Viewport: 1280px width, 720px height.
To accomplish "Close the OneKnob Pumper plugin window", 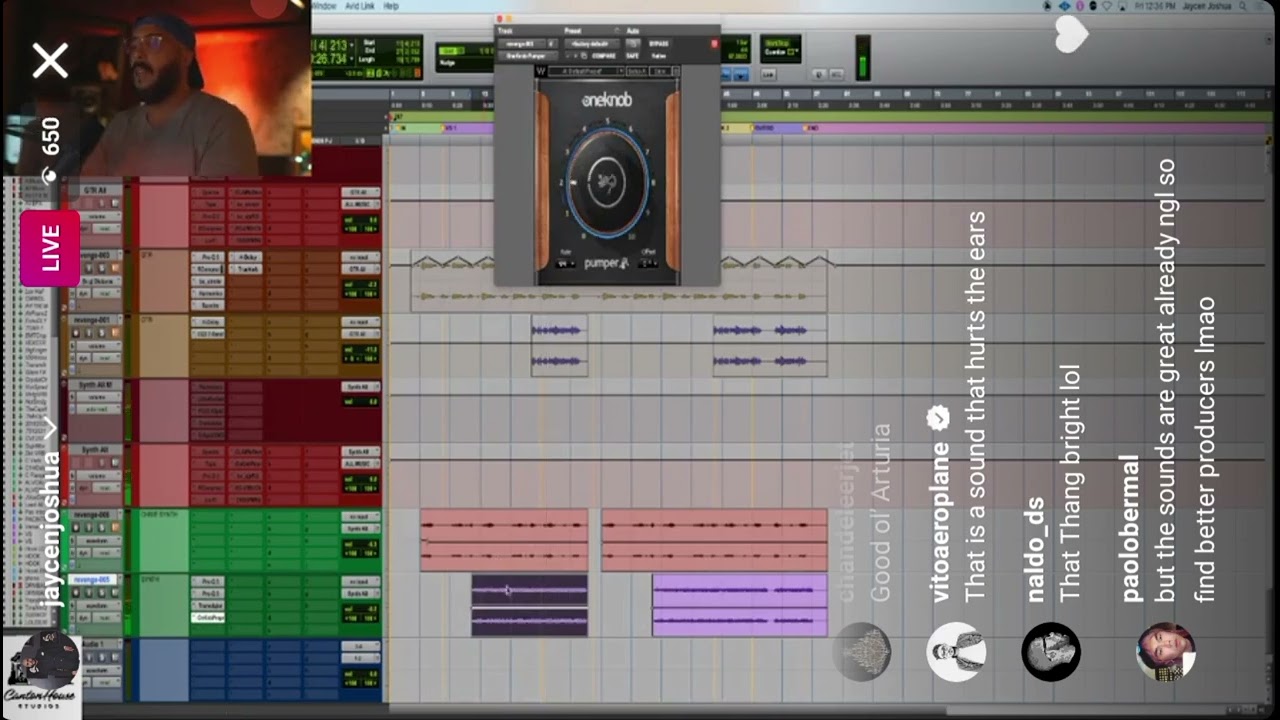I will click(500, 19).
